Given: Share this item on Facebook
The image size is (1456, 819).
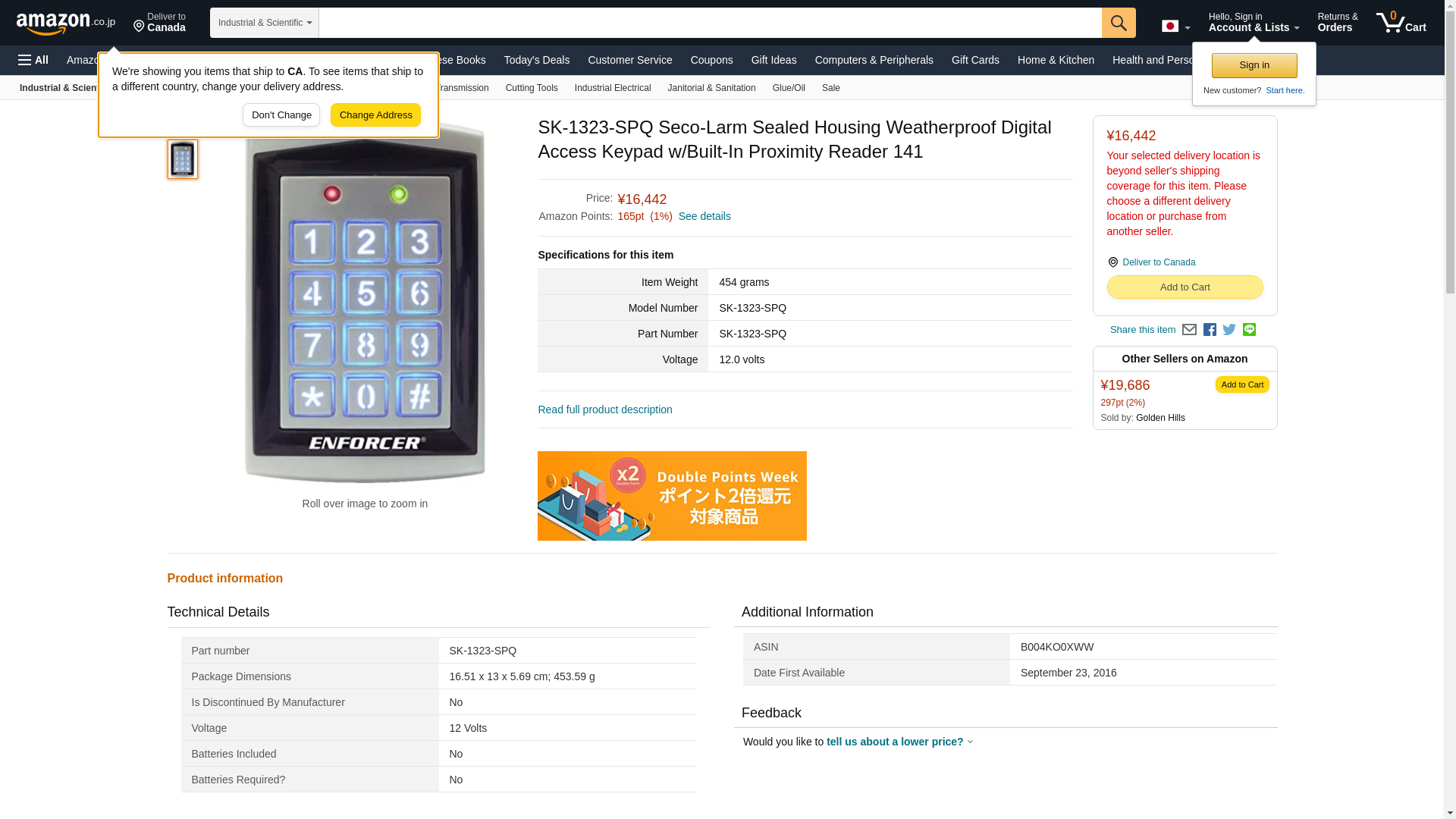Looking at the screenshot, I should 1210,330.
